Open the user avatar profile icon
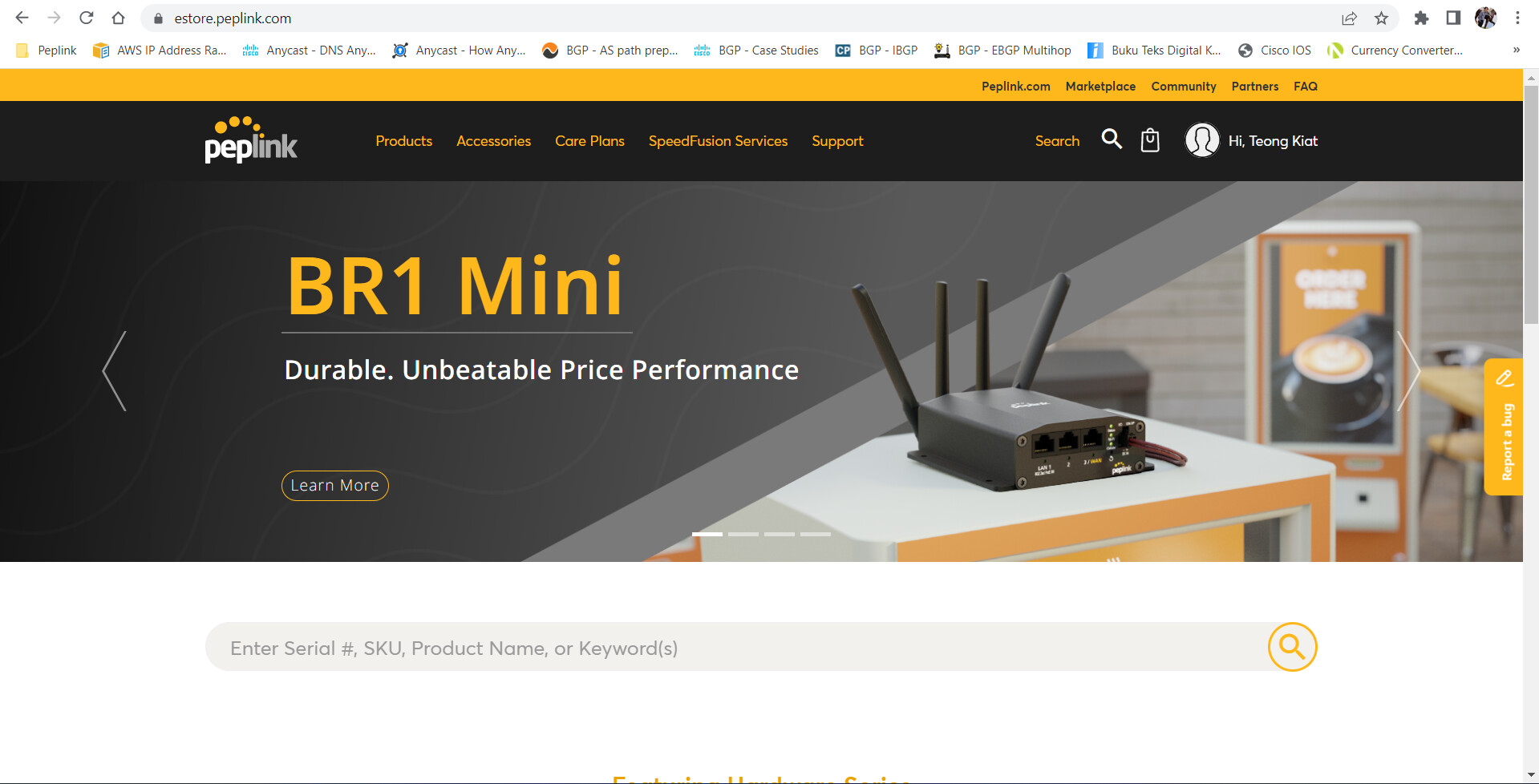 1201,140
